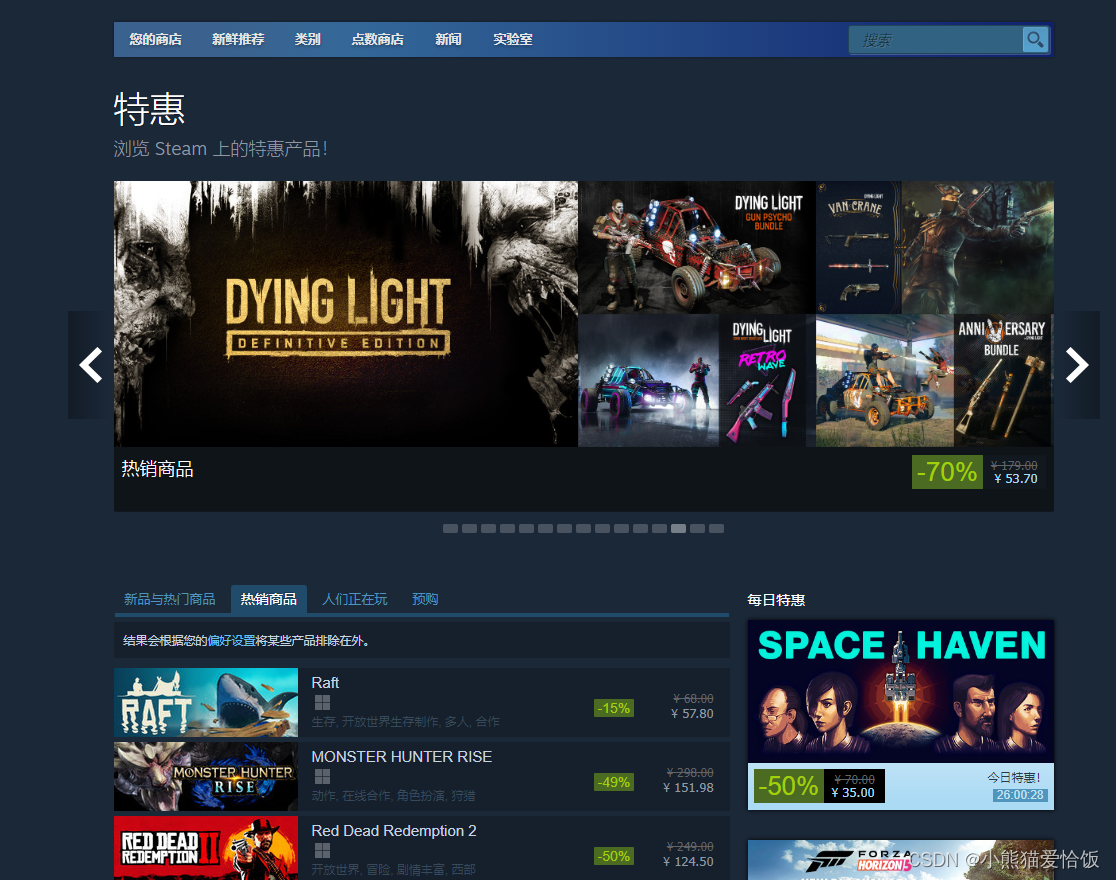Click Space Haven -50% discount block
The image size is (1116, 880).
(789, 786)
